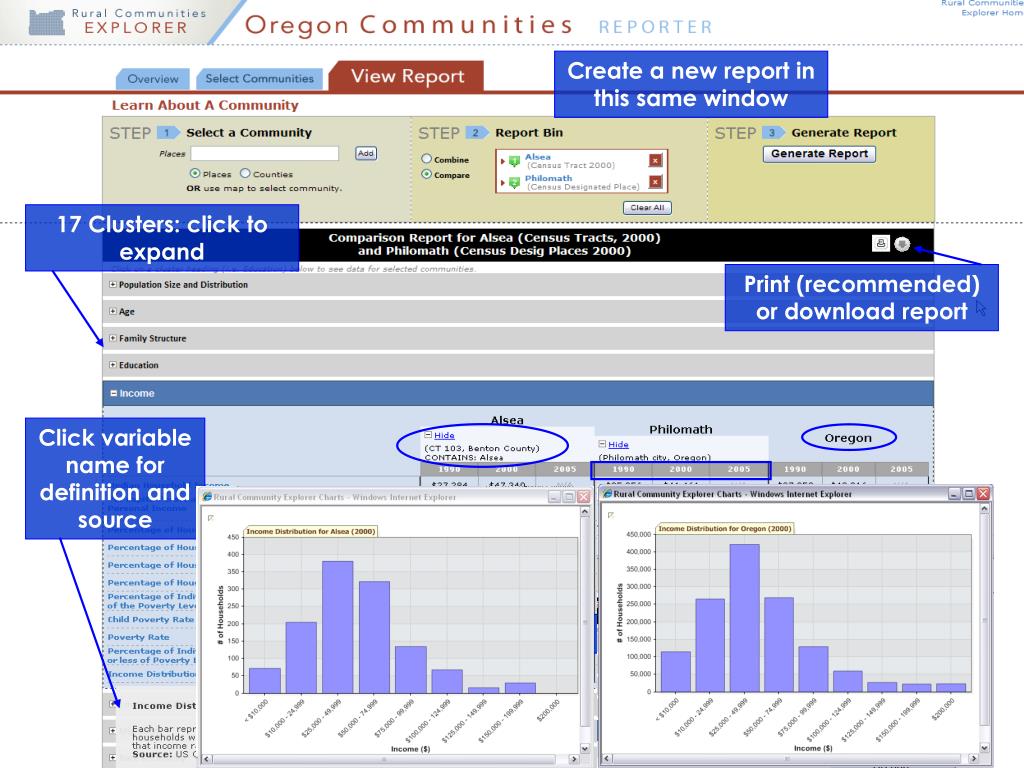The width and height of the screenshot is (1024, 768).
Task: Collapse Alsea column using minus box
Action: pyautogui.click(x=428, y=435)
